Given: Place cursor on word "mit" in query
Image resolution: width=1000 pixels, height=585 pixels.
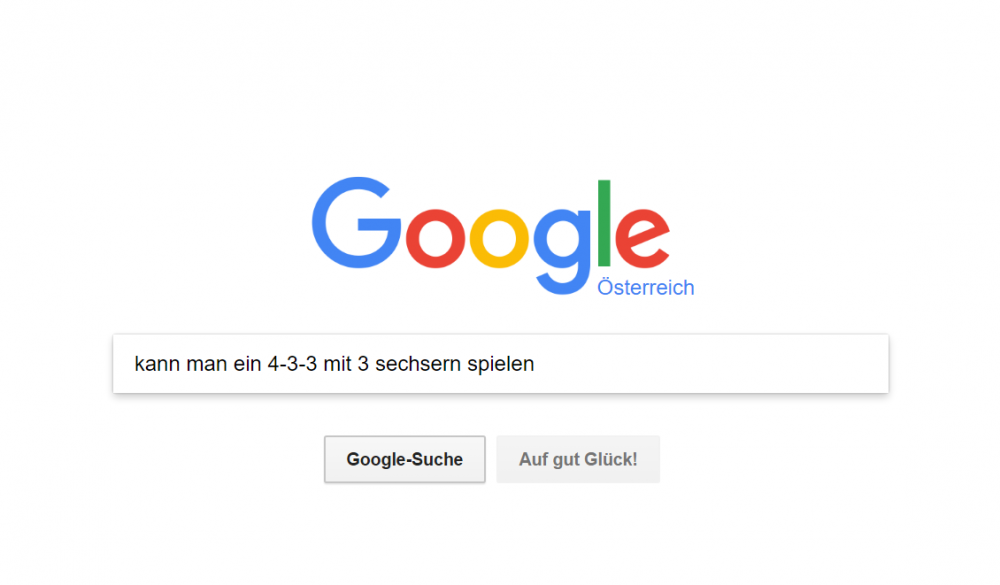Looking at the screenshot, I should point(337,364).
